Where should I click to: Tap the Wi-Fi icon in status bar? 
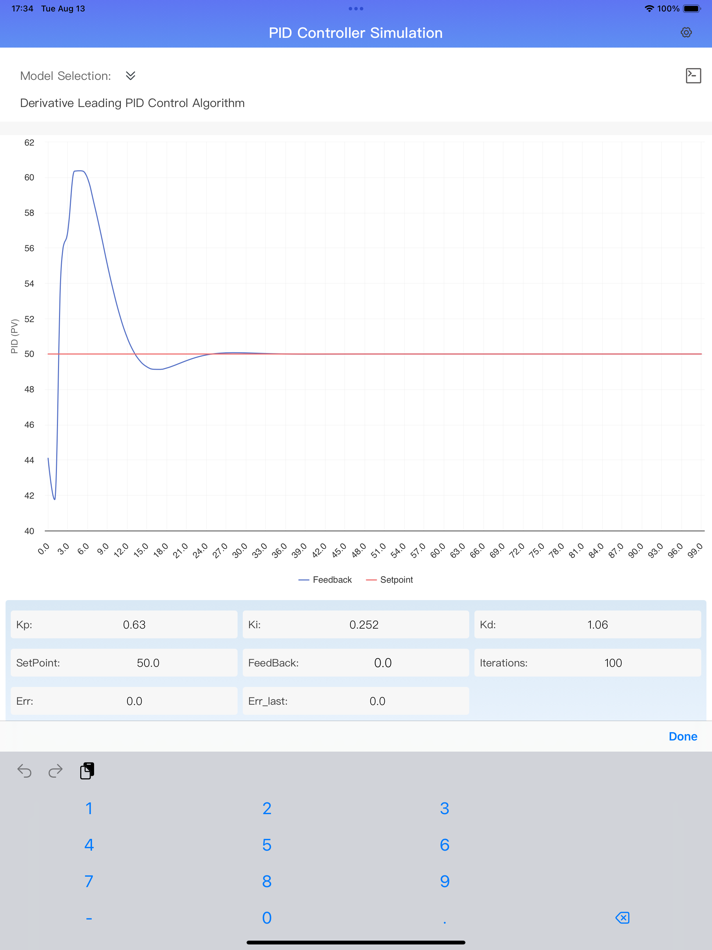pyautogui.click(x=649, y=8)
